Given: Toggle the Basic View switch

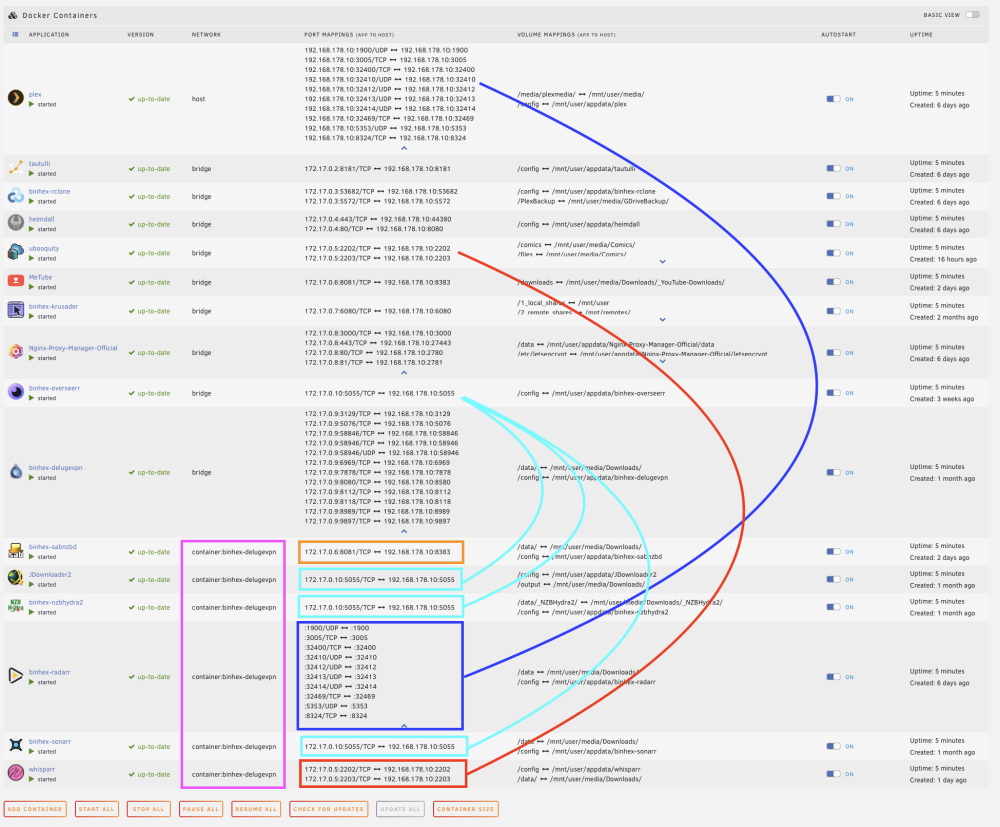Looking at the screenshot, I should (x=973, y=15).
